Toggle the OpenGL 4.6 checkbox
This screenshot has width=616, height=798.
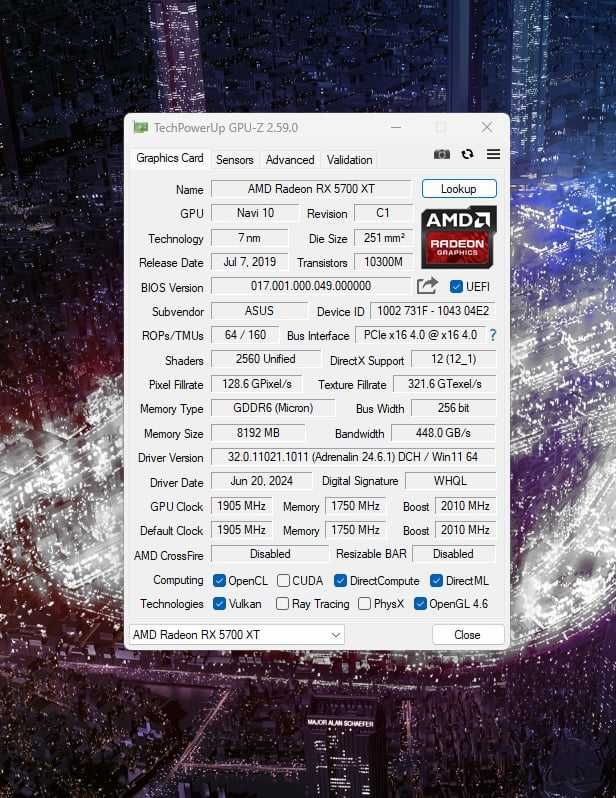420,604
